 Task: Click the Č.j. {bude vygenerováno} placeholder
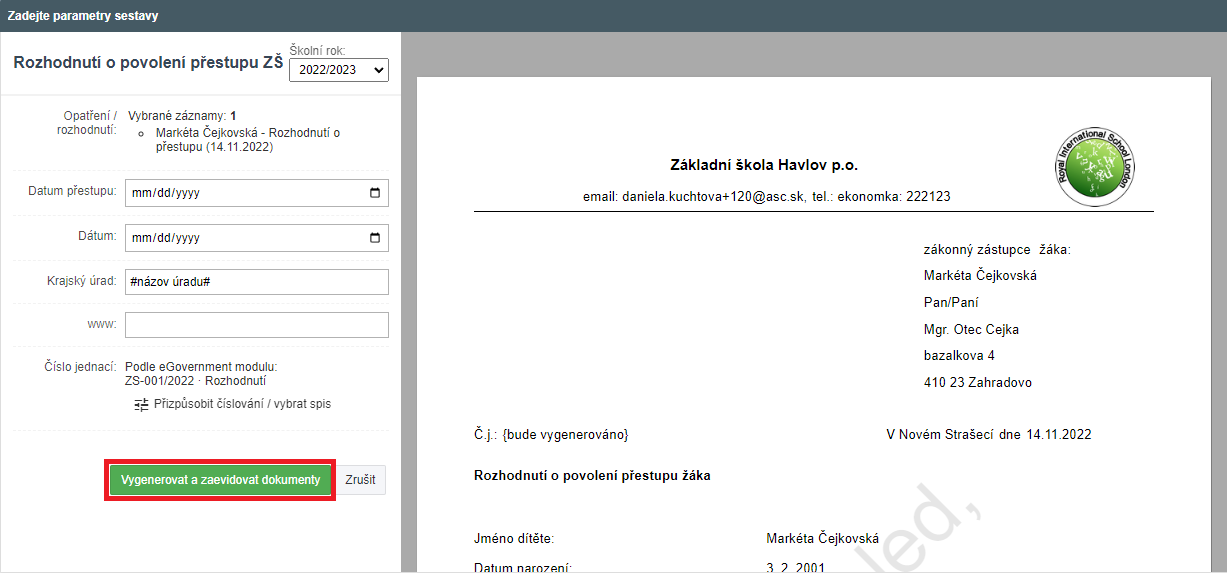click(x=551, y=434)
